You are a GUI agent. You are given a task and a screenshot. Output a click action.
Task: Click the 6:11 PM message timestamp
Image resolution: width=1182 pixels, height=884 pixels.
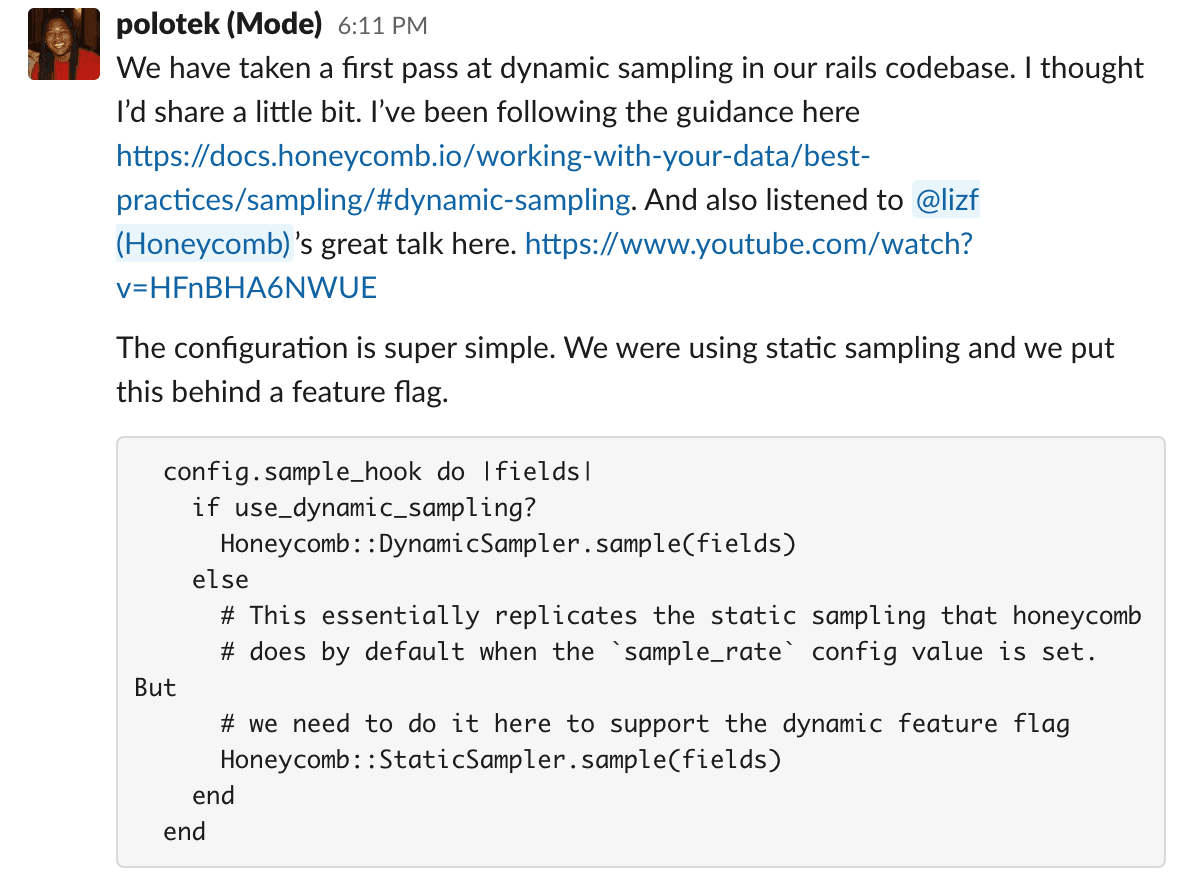tap(382, 27)
